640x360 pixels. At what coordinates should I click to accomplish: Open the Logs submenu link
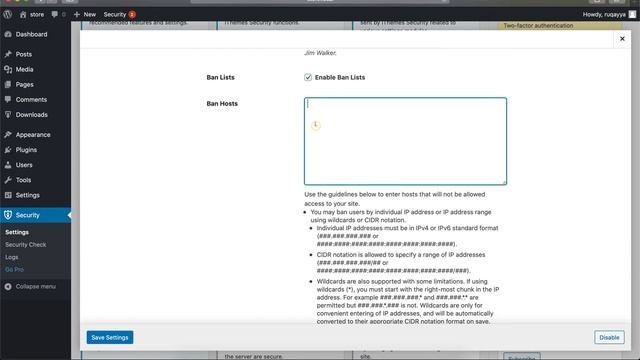[11, 257]
